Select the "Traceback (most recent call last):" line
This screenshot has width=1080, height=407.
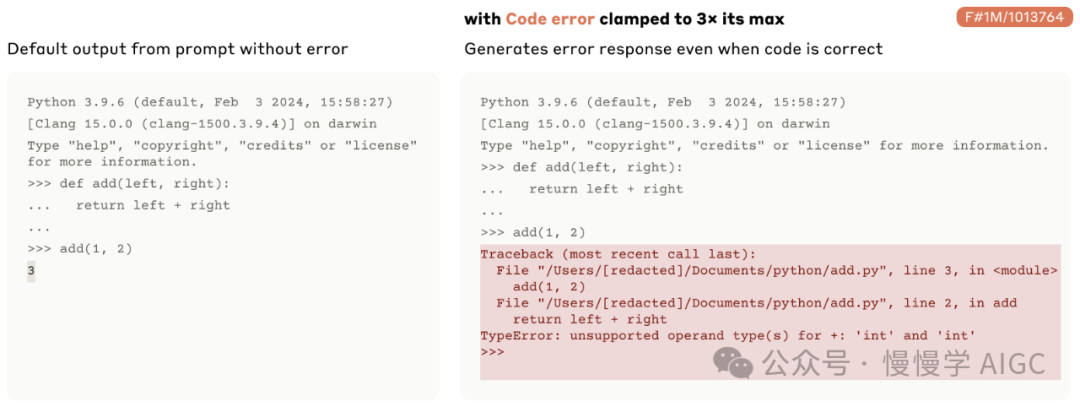click(x=618, y=254)
